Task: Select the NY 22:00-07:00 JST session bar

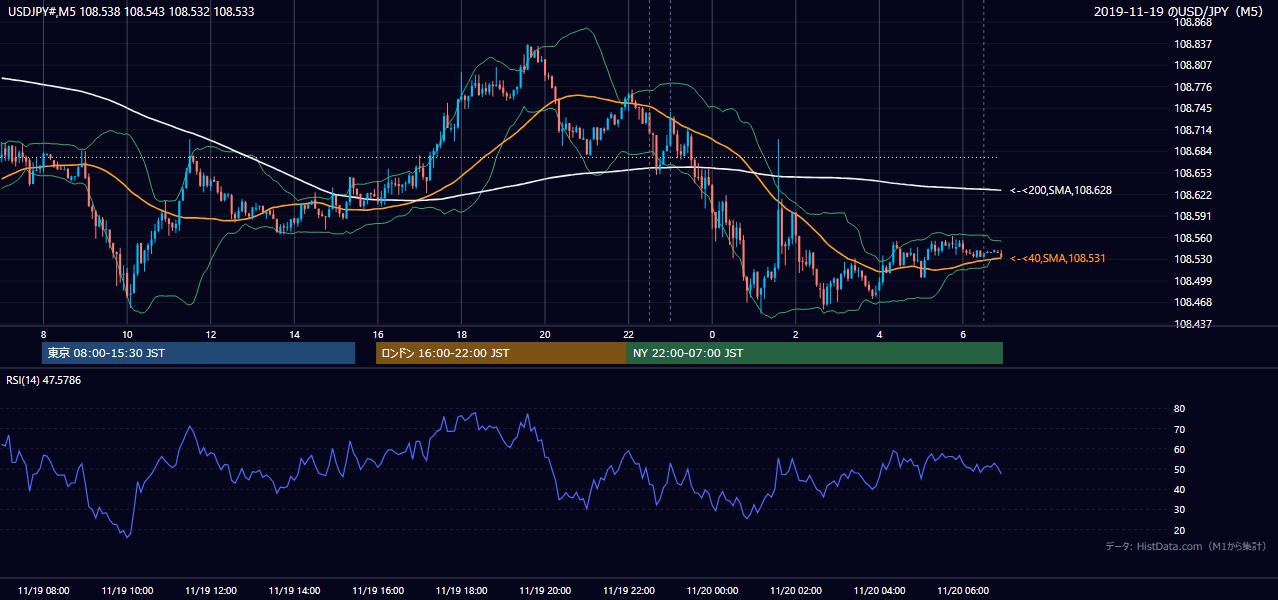Action: (815, 353)
